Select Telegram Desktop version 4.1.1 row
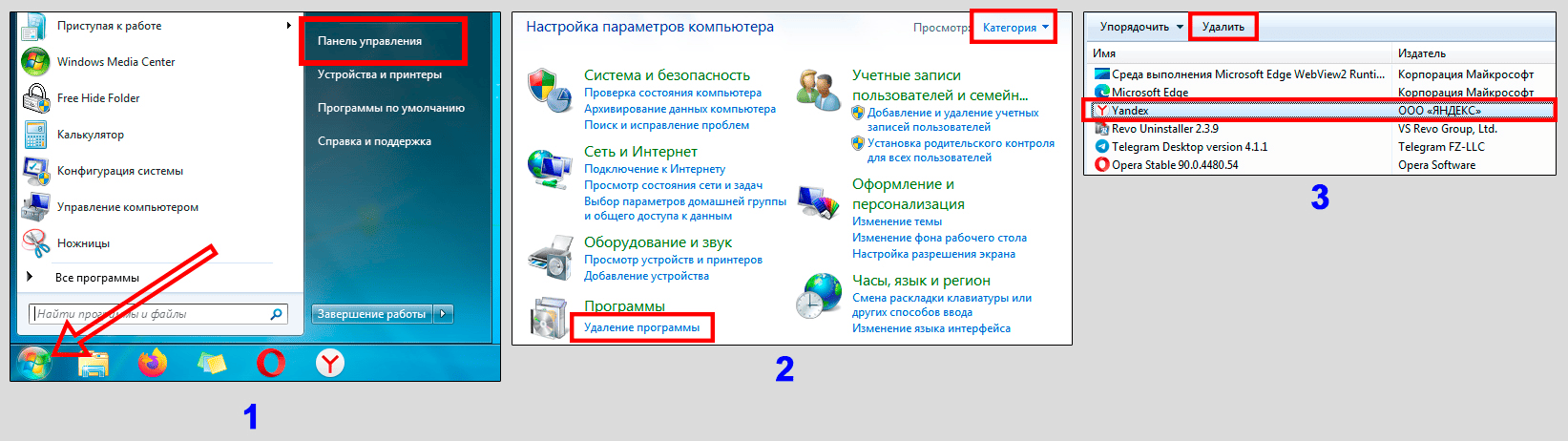 tap(1321, 147)
